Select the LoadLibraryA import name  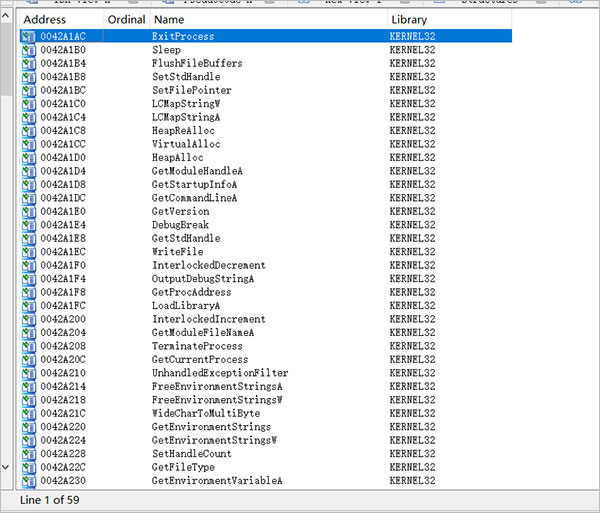tap(186, 306)
